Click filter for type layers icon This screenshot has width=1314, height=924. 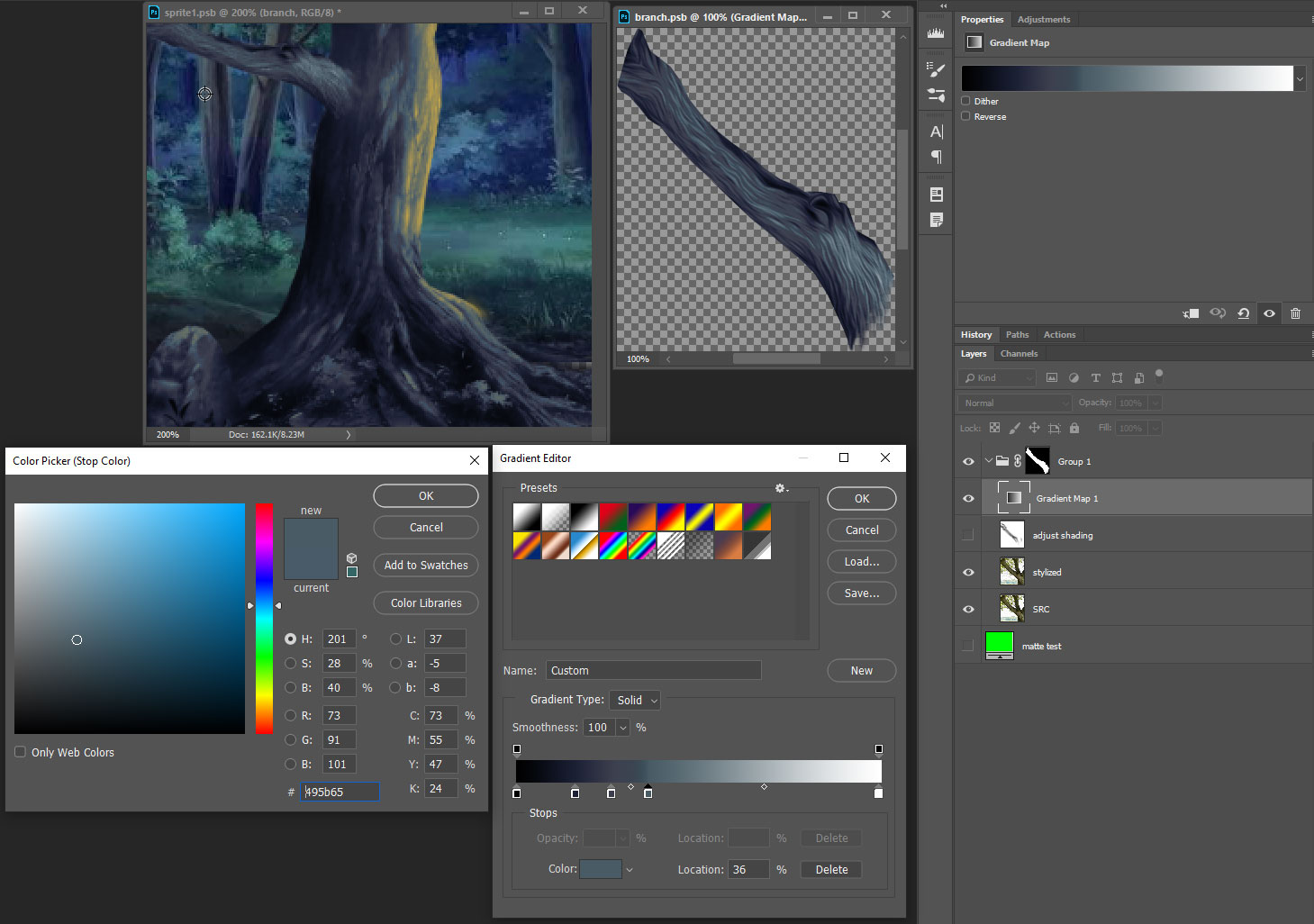coord(1095,378)
